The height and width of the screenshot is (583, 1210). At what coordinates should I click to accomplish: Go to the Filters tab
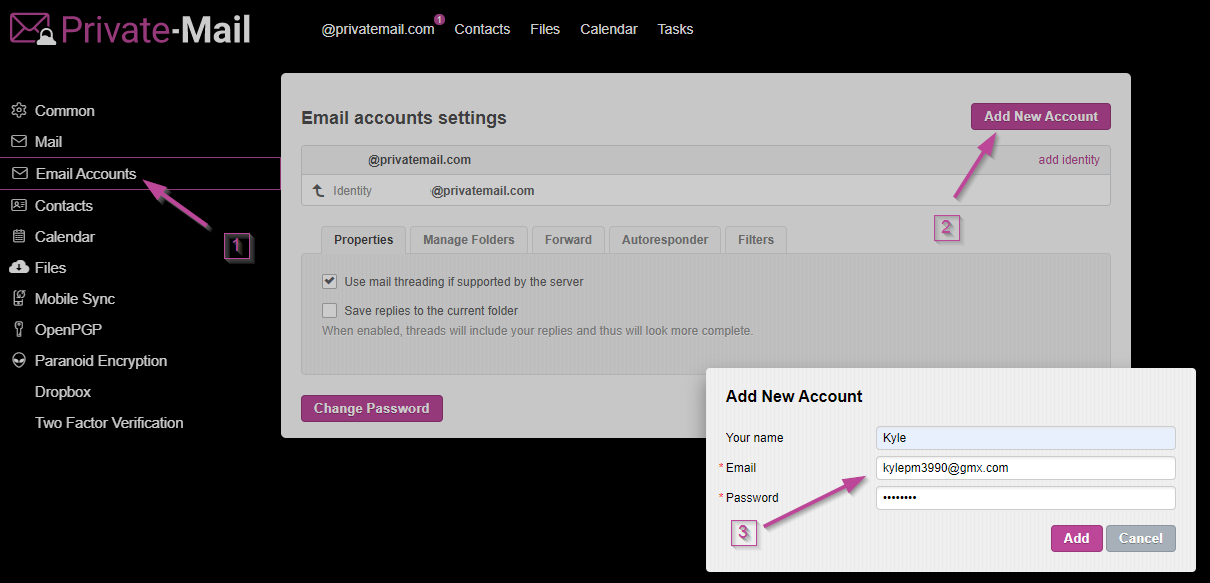tap(756, 240)
